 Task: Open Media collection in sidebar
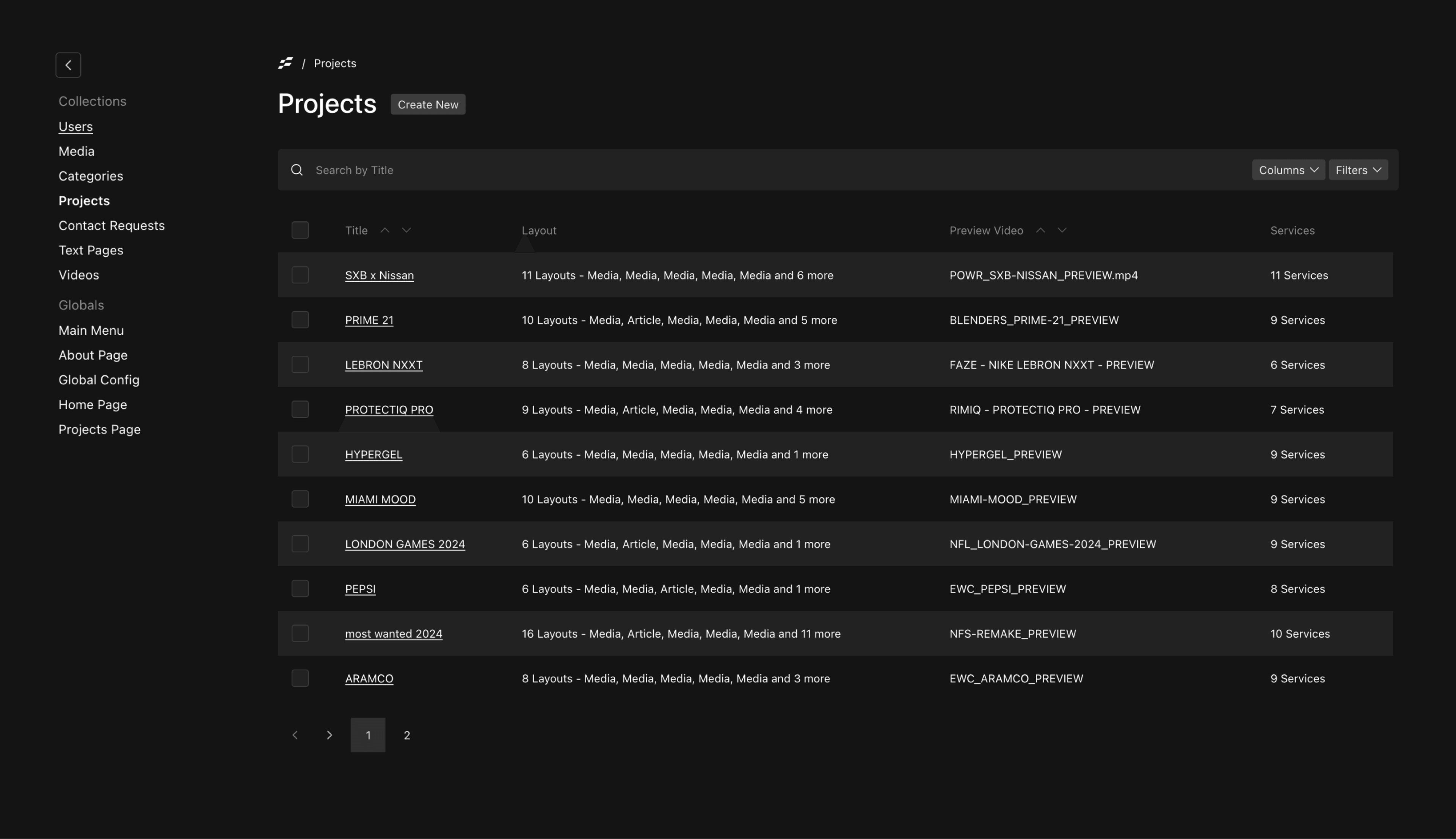coord(77,152)
